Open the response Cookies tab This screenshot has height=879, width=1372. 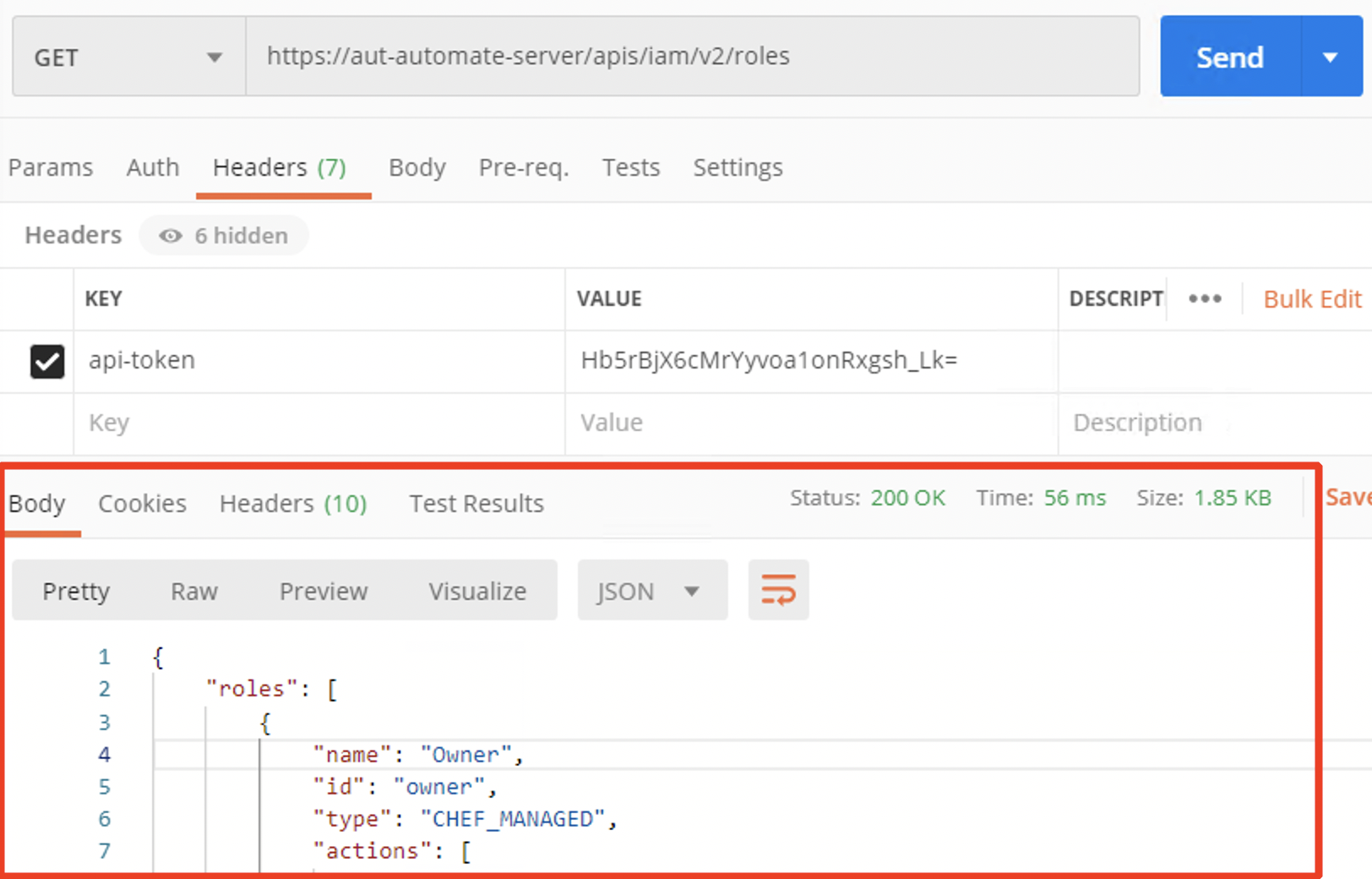(x=142, y=504)
